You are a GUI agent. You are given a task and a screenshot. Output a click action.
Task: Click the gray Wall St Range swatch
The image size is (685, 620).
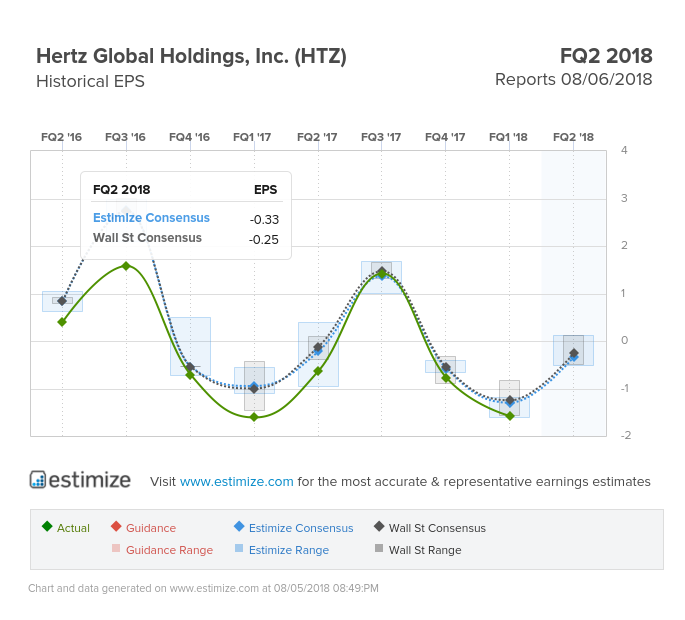coord(379,548)
